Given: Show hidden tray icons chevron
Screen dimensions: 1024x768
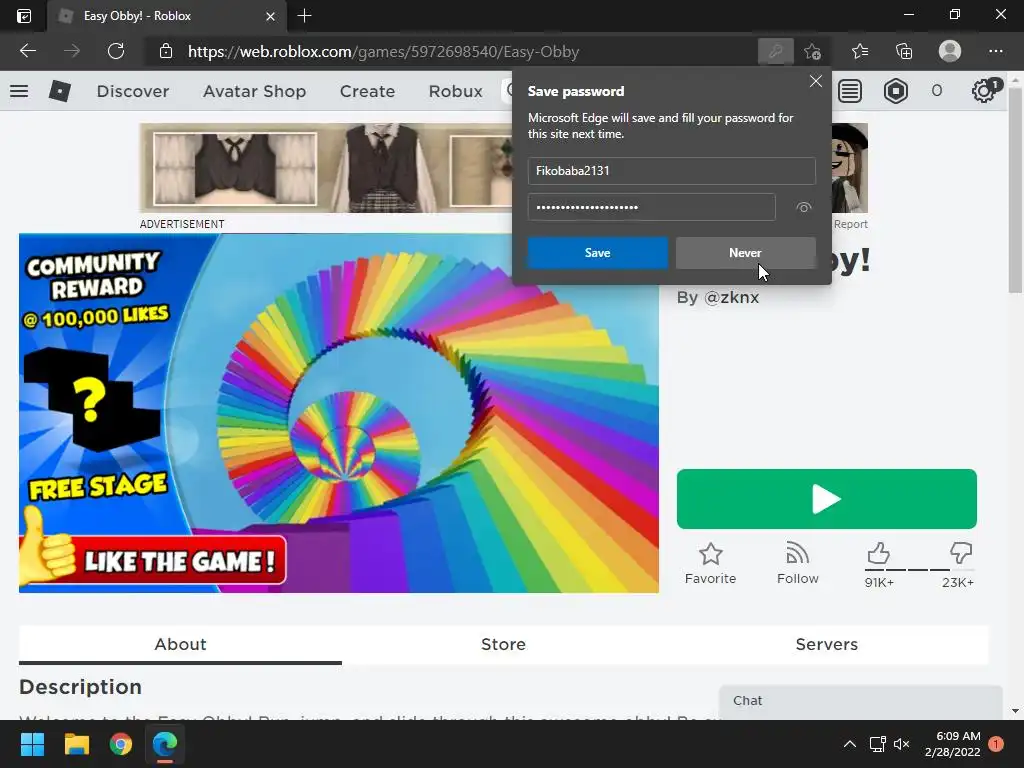Looking at the screenshot, I should [850, 744].
